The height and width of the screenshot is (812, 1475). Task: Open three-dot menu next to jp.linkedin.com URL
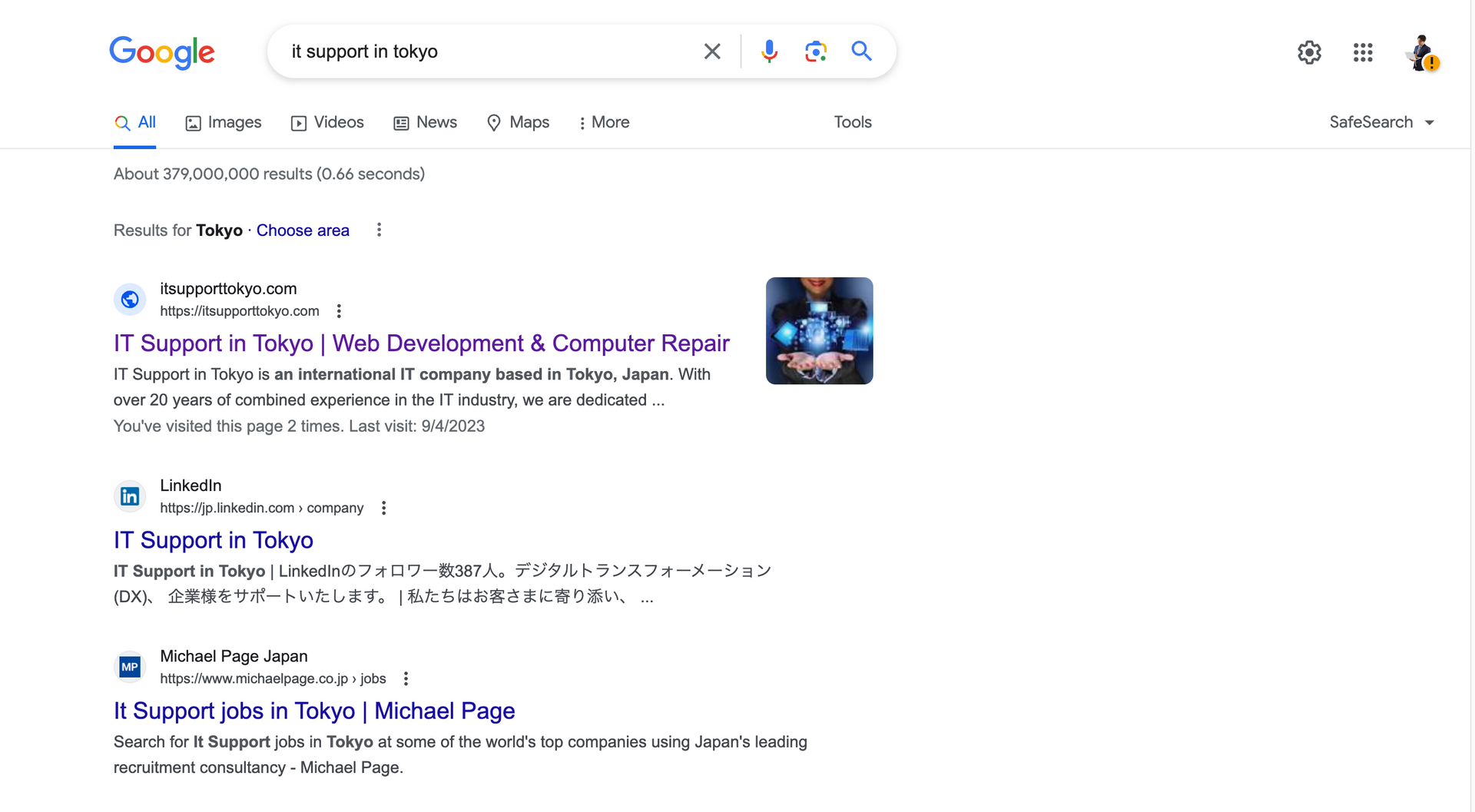[x=383, y=508]
